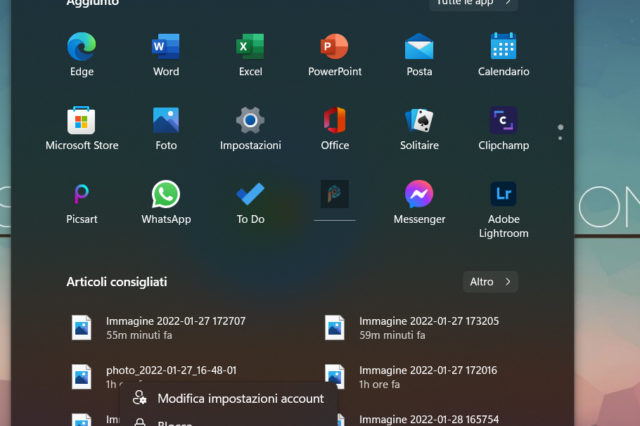Launch Clipchamp video editor
The image size is (640, 426).
503,128
